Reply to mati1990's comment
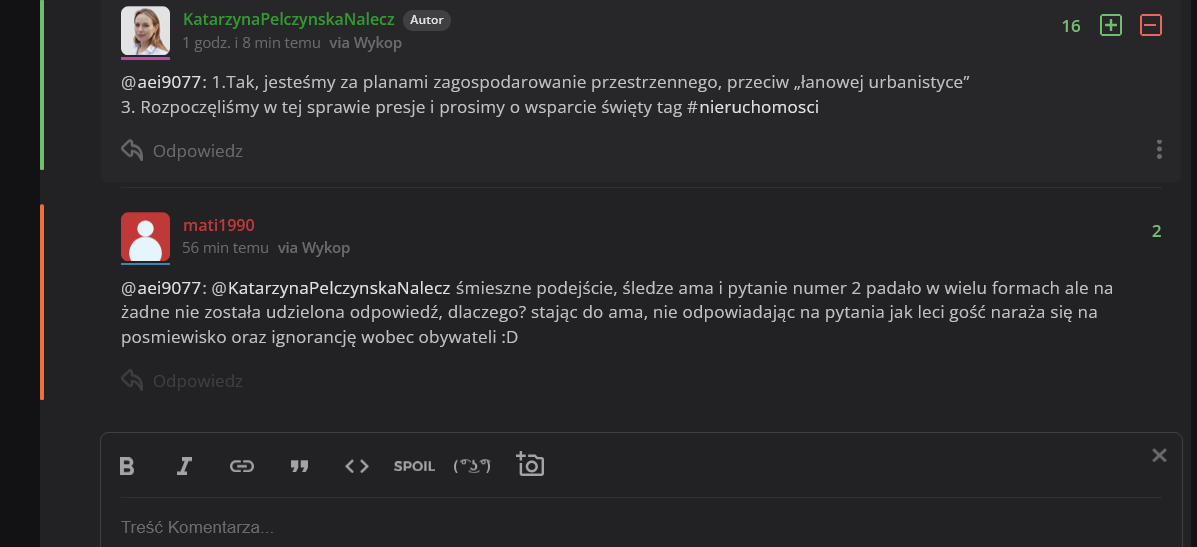 [183, 381]
